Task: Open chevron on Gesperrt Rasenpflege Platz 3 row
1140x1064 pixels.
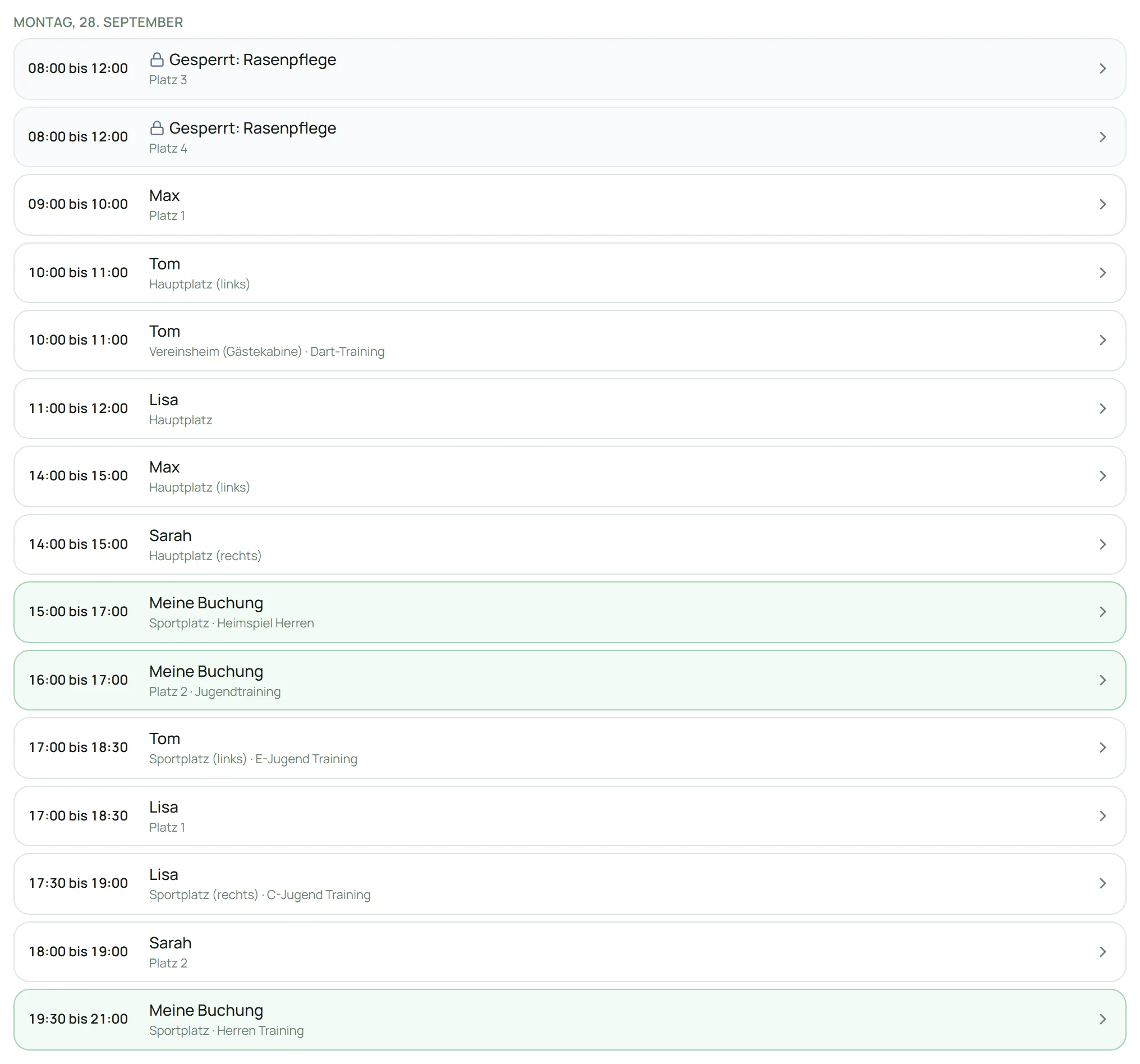Action: click(x=1102, y=69)
